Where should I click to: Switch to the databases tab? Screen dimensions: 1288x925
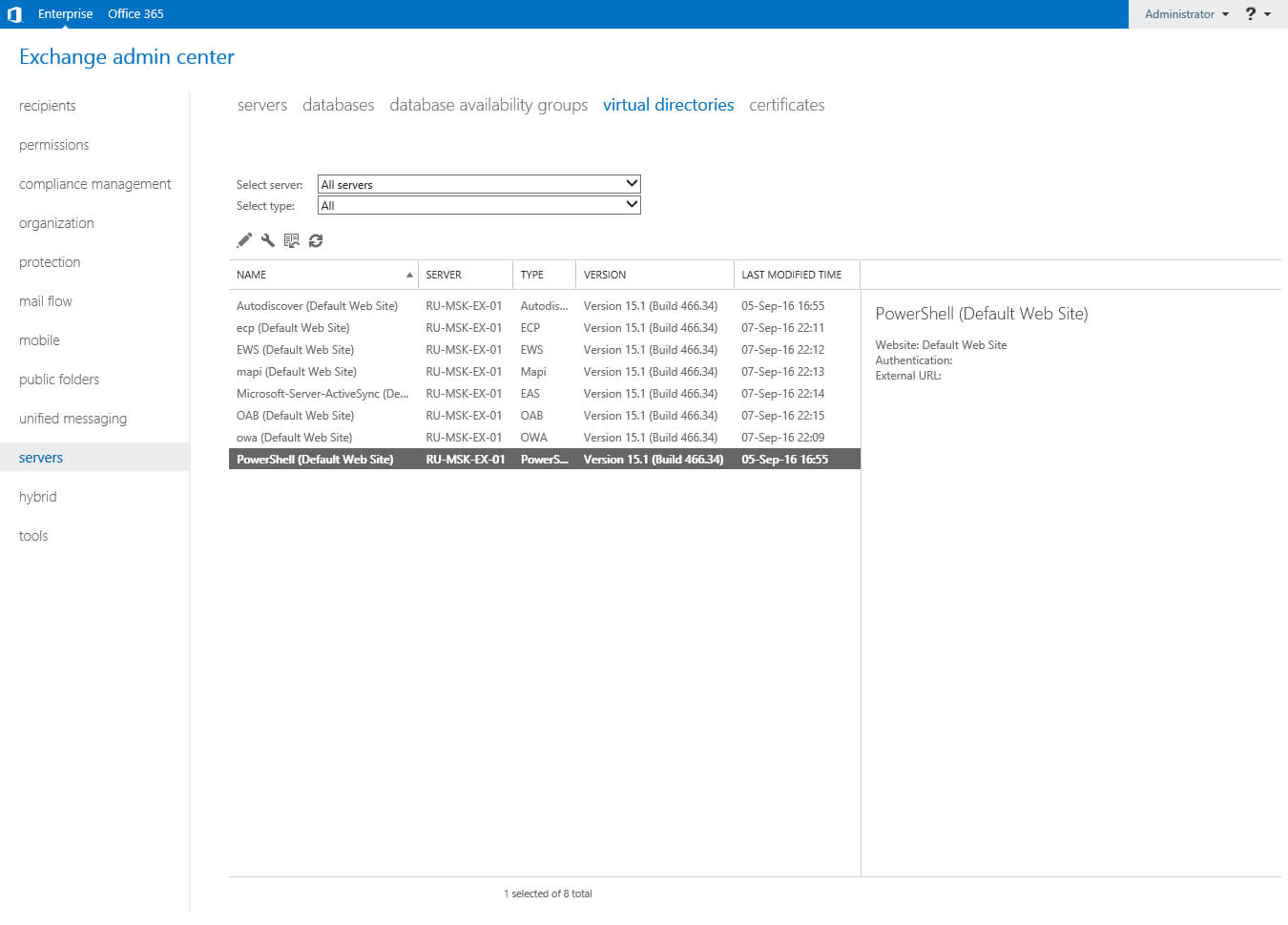(x=339, y=105)
